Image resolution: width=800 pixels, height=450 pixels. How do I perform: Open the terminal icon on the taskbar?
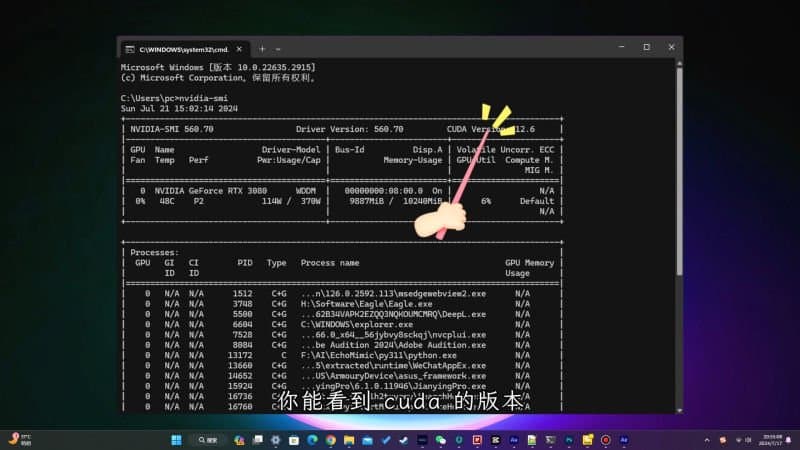click(550, 440)
